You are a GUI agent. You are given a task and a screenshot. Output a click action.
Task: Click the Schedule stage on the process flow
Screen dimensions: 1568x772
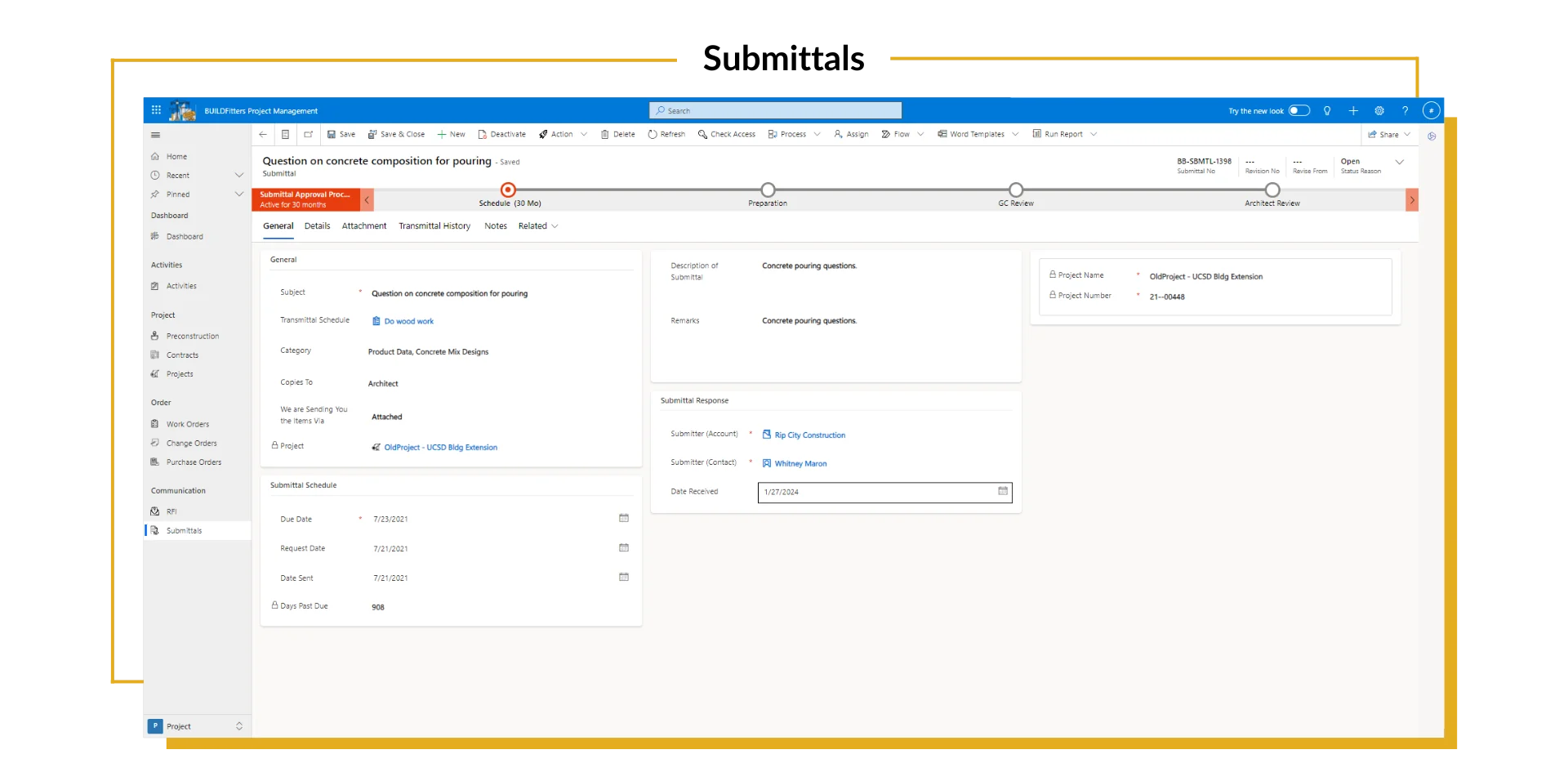tap(508, 190)
